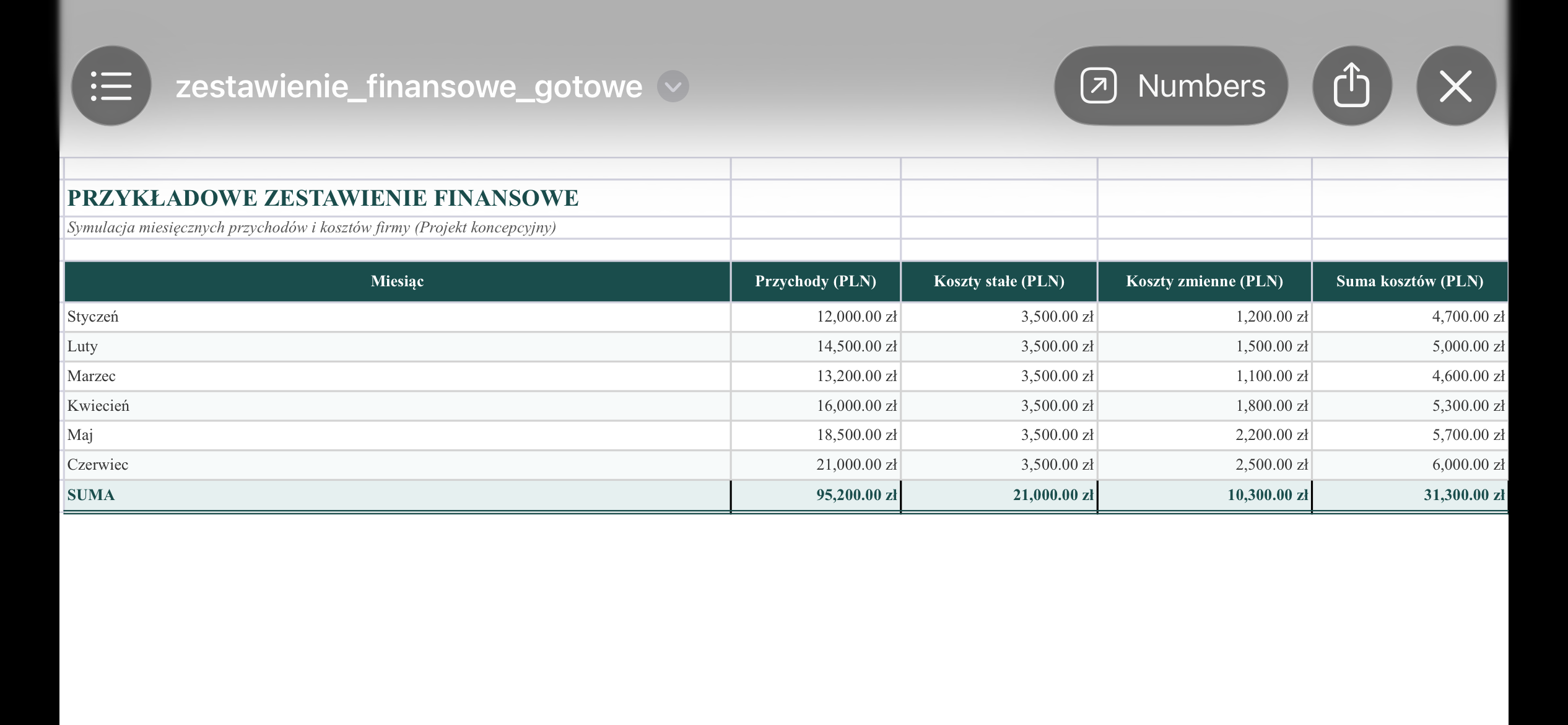Image resolution: width=1568 pixels, height=725 pixels.
Task: Click the PRZYKŁADOWE ZESTAWIENIE FINANSOWE title
Action: click(323, 198)
